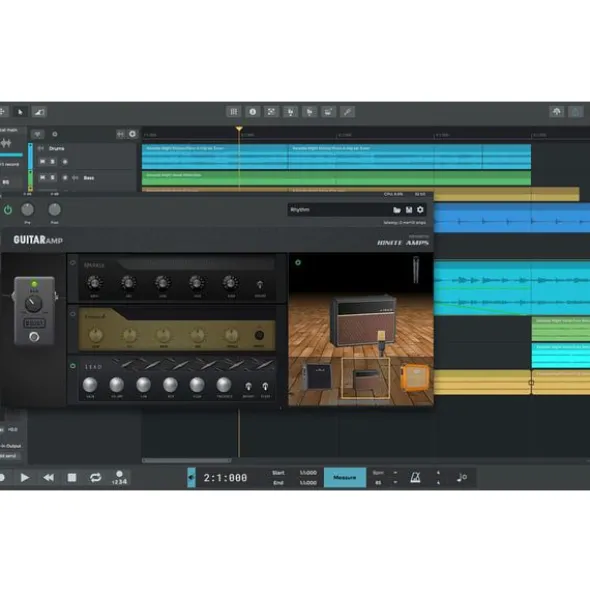Click the horizontal timeline scrollbar

[x=187, y=460]
